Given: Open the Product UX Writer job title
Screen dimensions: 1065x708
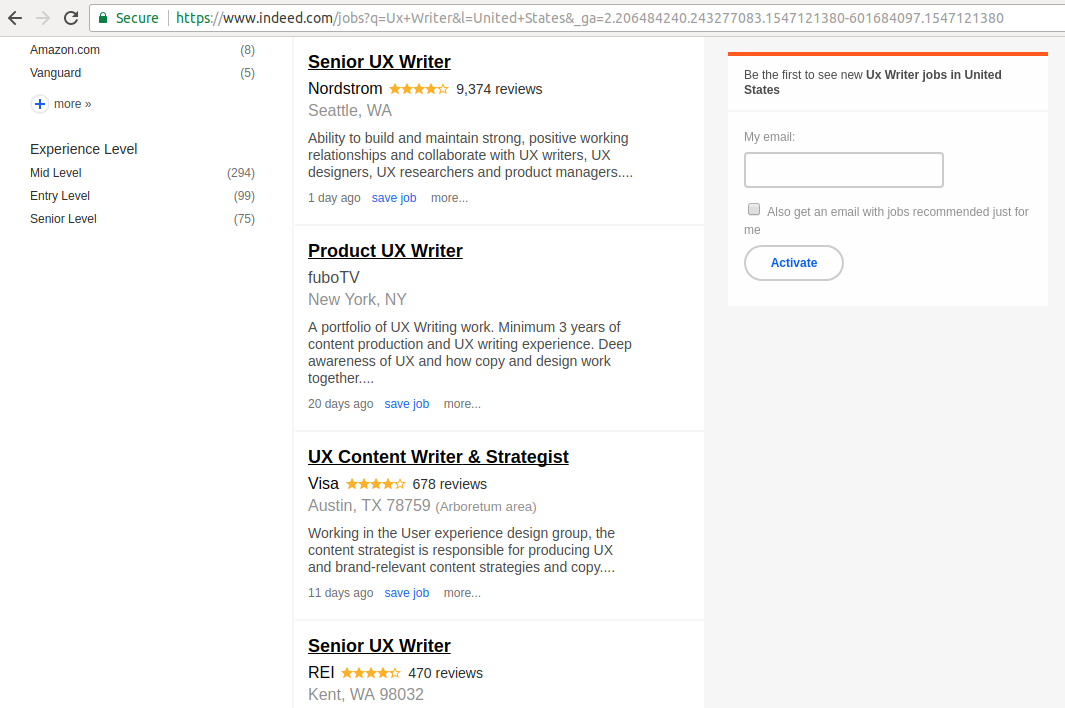Looking at the screenshot, I should pyautogui.click(x=385, y=251).
